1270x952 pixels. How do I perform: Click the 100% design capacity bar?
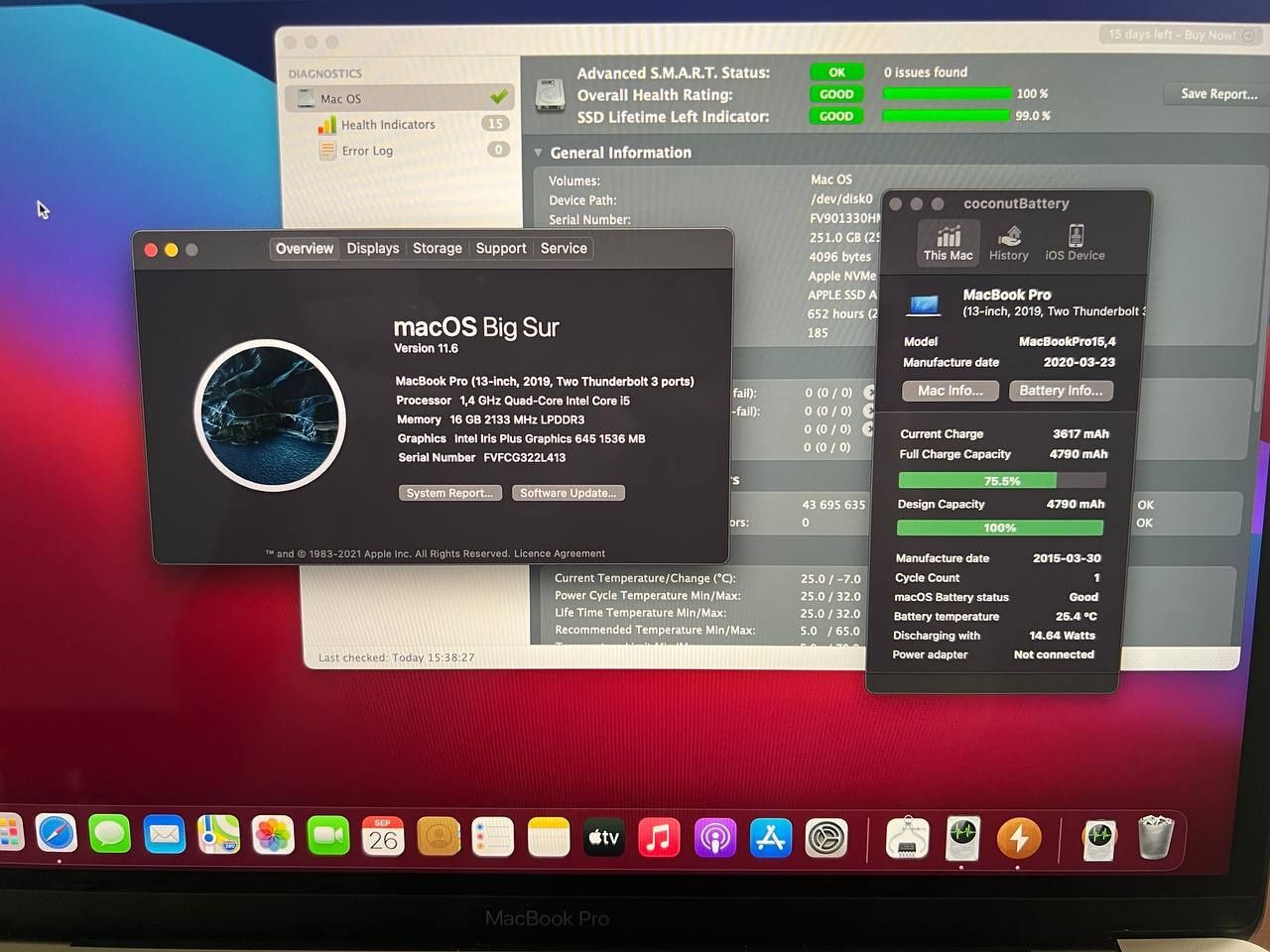(x=1000, y=528)
